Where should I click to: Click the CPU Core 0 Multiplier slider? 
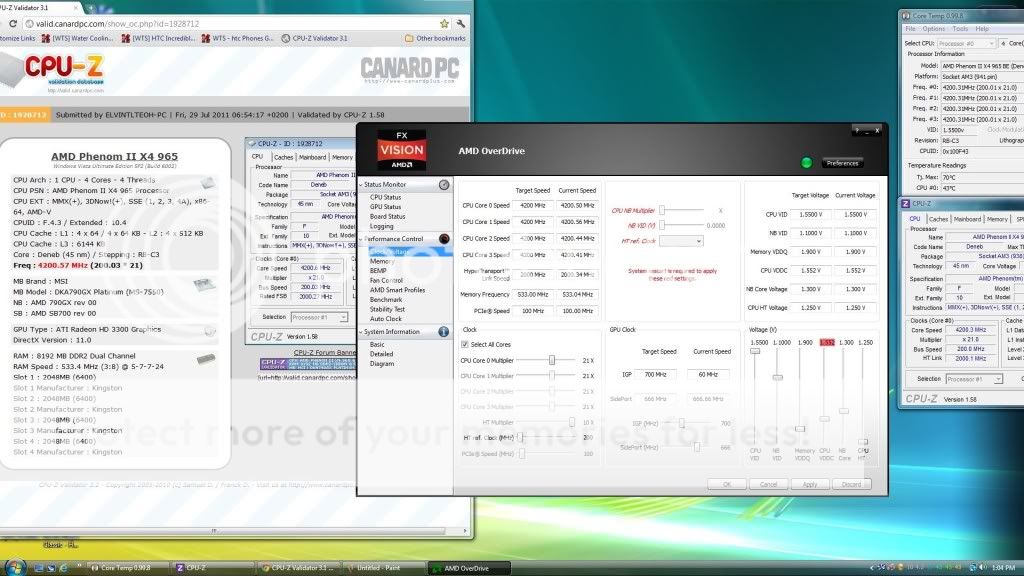[x=551, y=360]
